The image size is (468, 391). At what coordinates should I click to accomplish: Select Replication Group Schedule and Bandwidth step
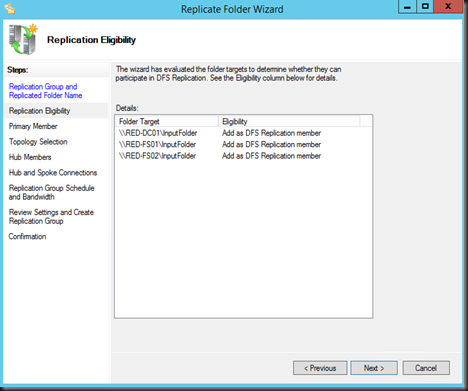(x=51, y=192)
